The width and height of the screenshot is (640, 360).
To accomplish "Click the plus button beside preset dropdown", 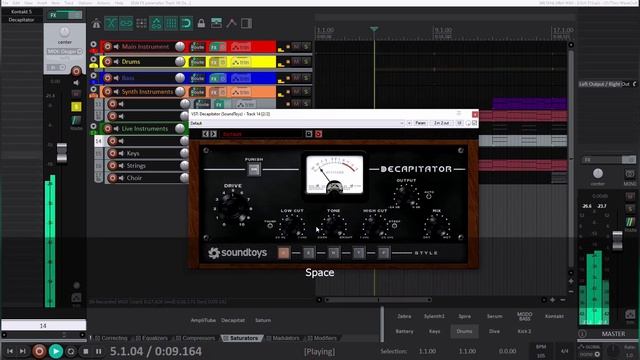I will point(409,123).
